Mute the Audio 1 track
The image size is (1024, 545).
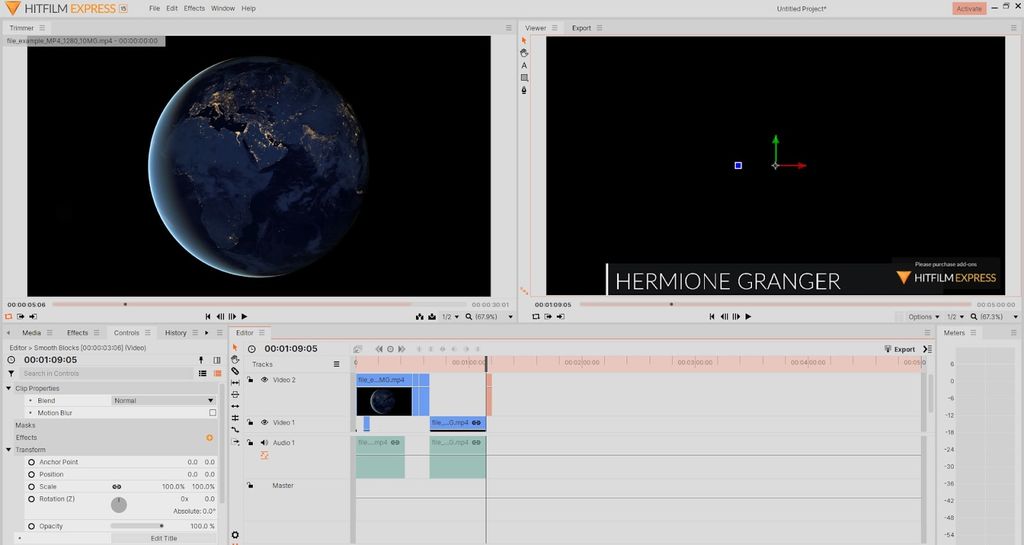point(265,442)
